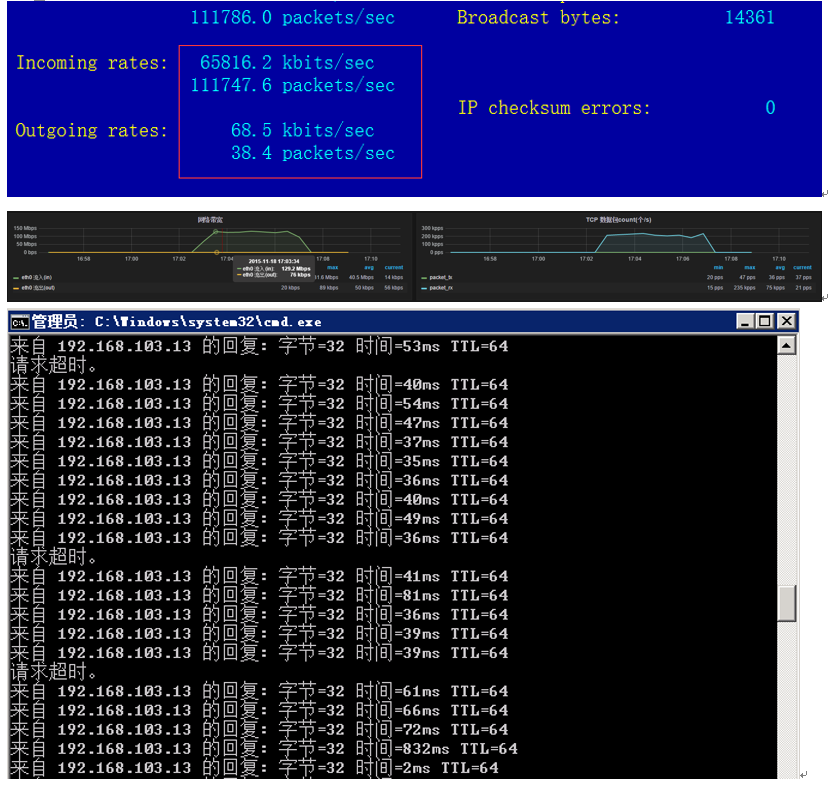The image size is (829, 789).
Task: Toggle the packet_tx legend series
Action: point(441,277)
